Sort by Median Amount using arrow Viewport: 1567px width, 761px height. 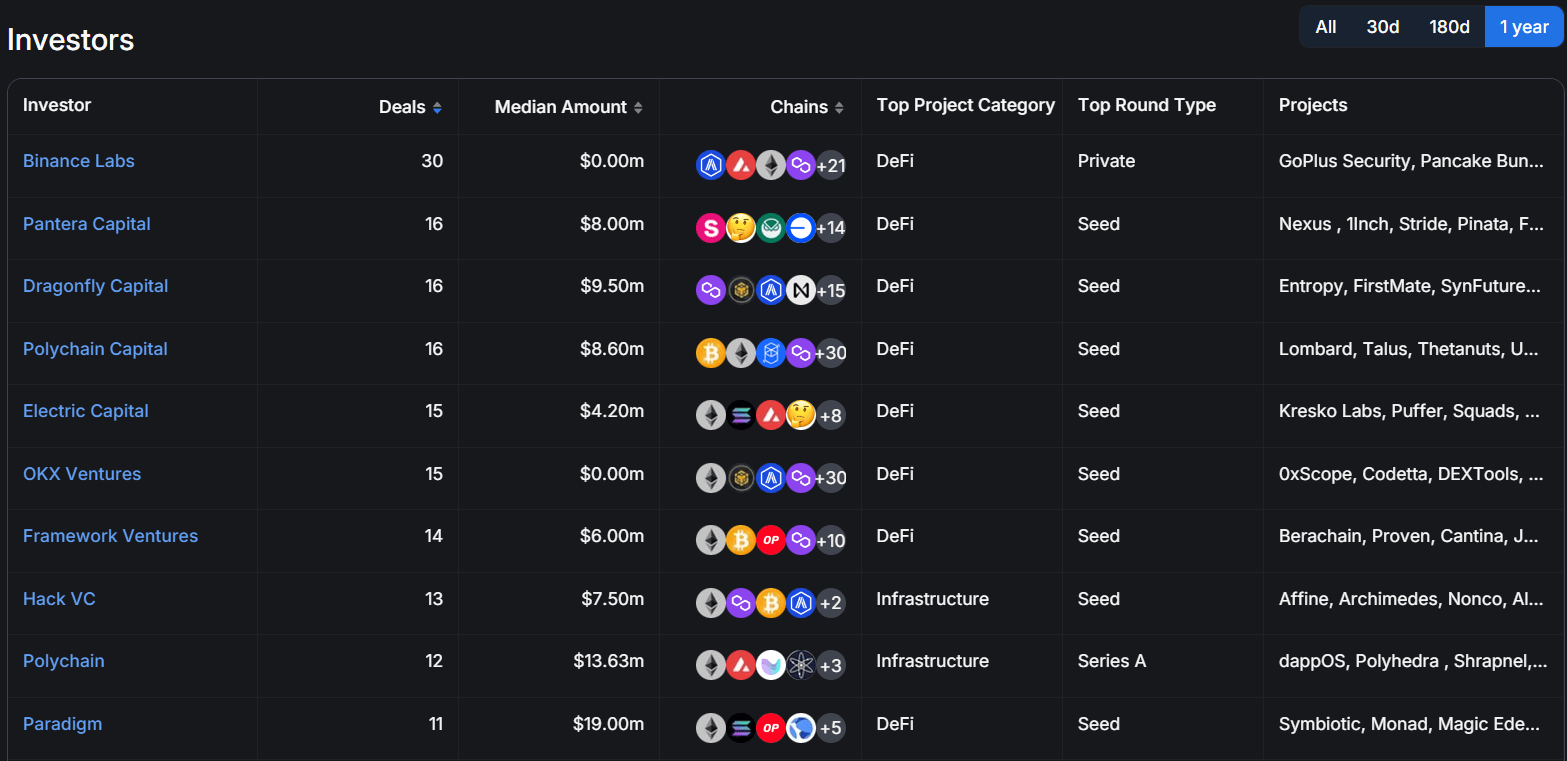(638, 108)
